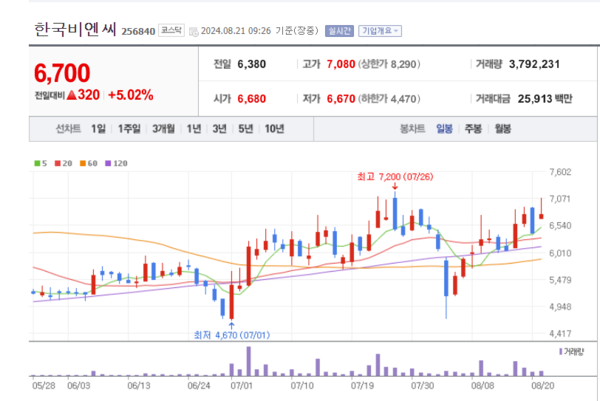
Task: Select the 10년 line chart period
Action: pyautogui.click(x=274, y=129)
